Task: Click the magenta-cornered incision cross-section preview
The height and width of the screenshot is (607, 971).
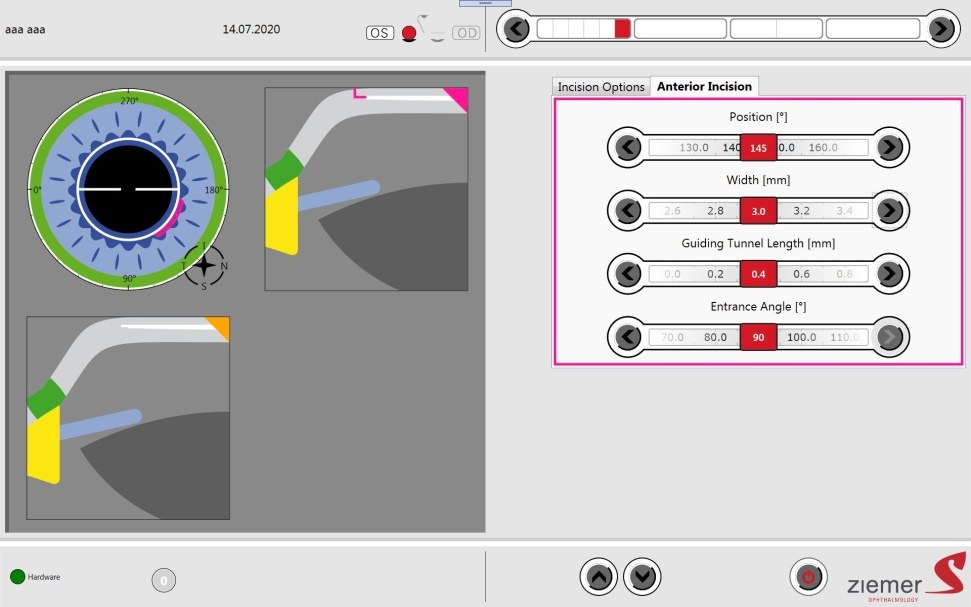Action: pos(366,189)
